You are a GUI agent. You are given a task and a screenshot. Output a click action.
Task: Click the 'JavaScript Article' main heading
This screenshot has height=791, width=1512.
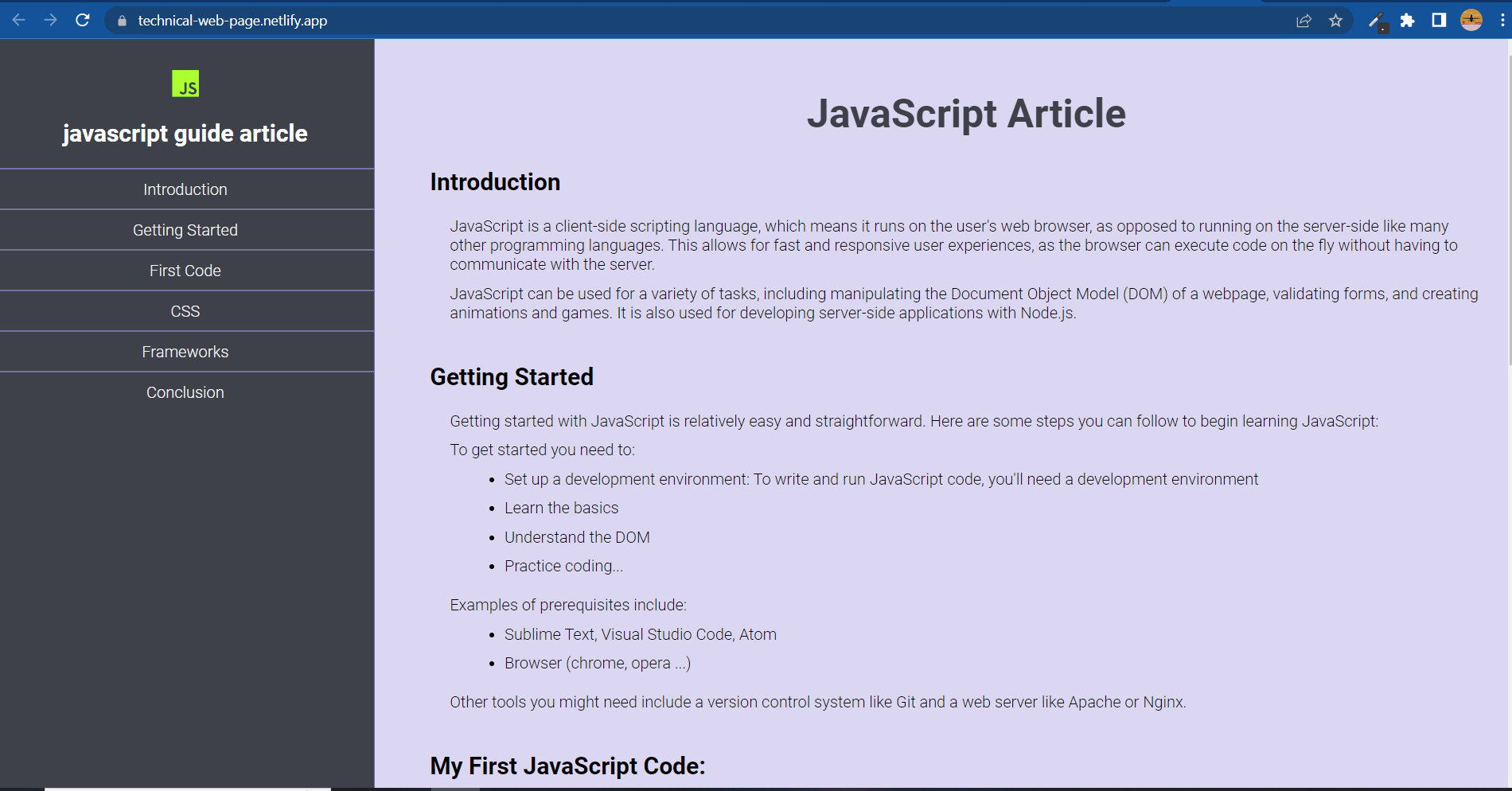966,114
